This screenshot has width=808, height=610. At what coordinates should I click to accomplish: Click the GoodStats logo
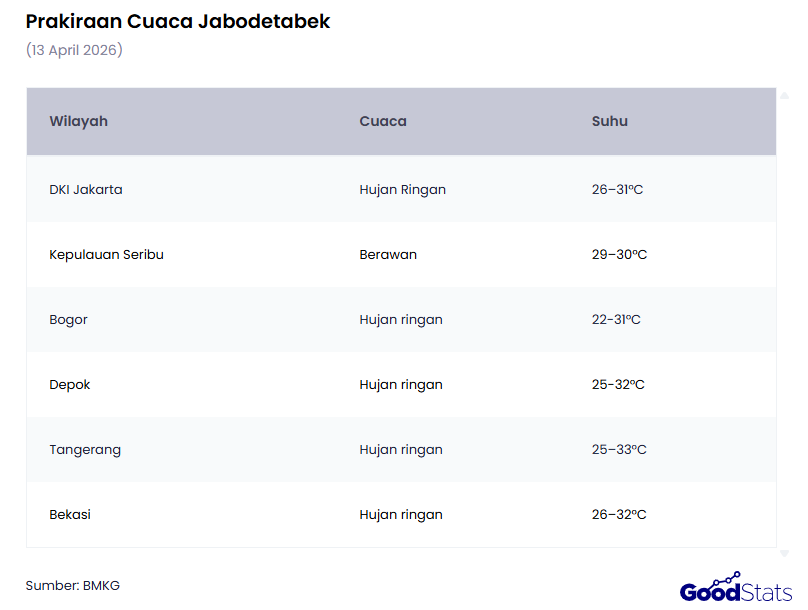click(736, 588)
